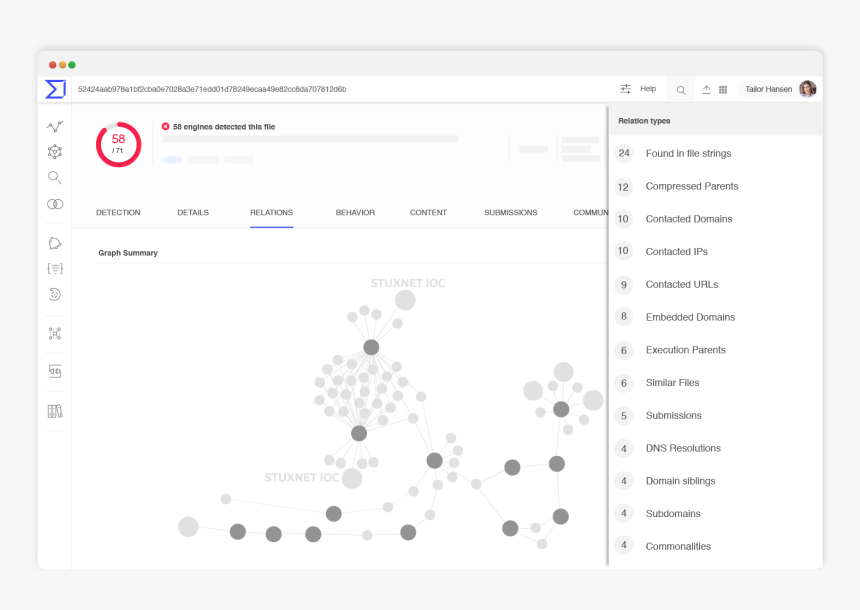The height and width of the screenshot is (610, 860).
Task: Click the top bar search magnifier
Action: (x=681, y=90)
